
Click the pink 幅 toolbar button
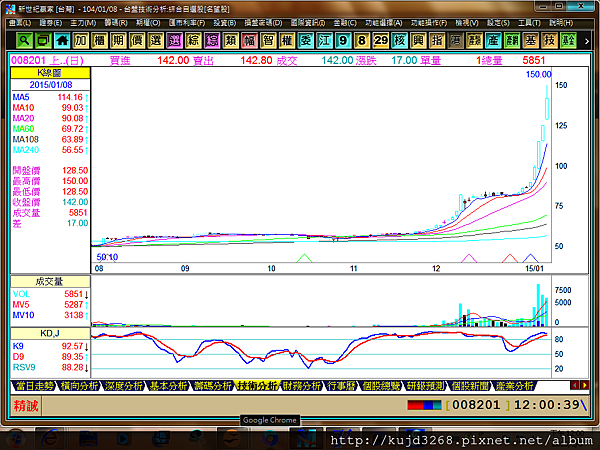pyautogui.click(x=249, y=40)
